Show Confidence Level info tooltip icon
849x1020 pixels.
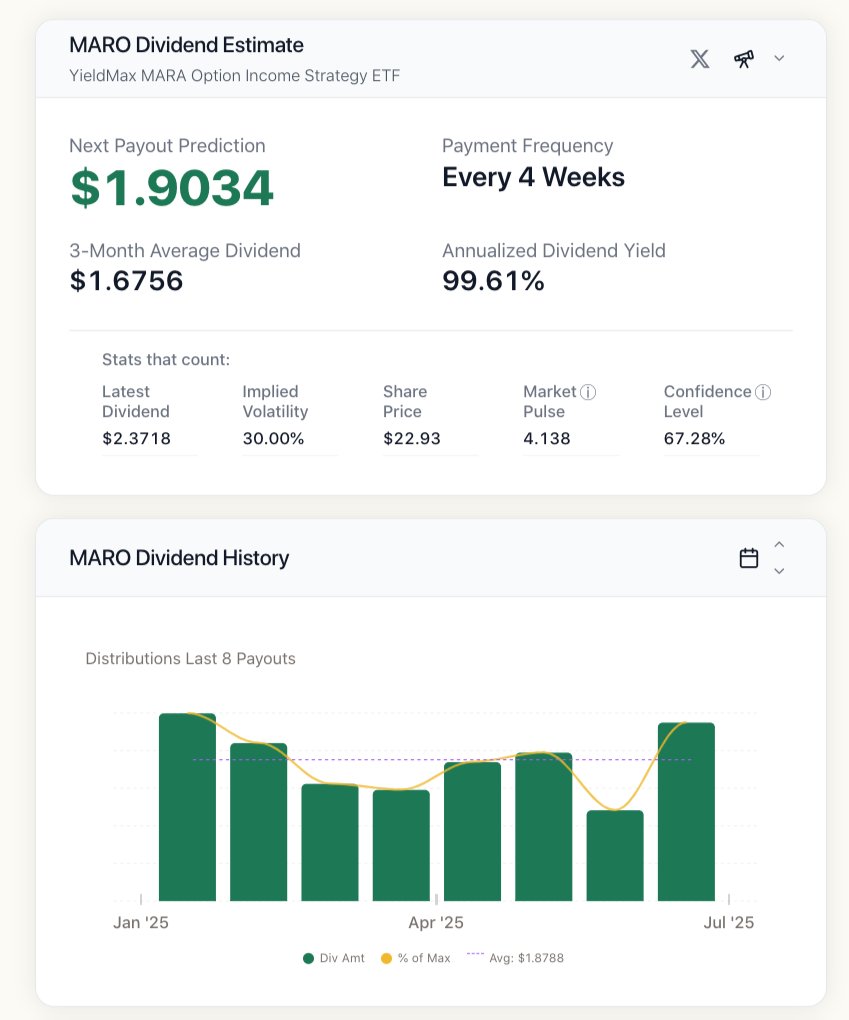pyautogui.click(x=763, y=392)
